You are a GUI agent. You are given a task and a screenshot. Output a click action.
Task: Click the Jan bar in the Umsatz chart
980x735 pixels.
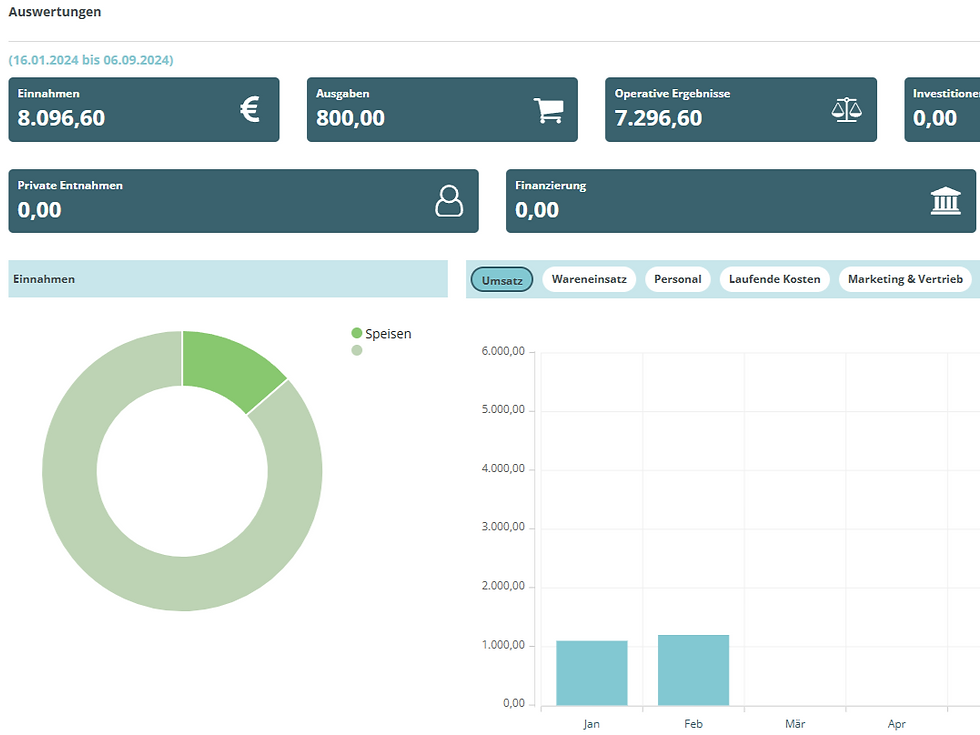click(591, 673)
